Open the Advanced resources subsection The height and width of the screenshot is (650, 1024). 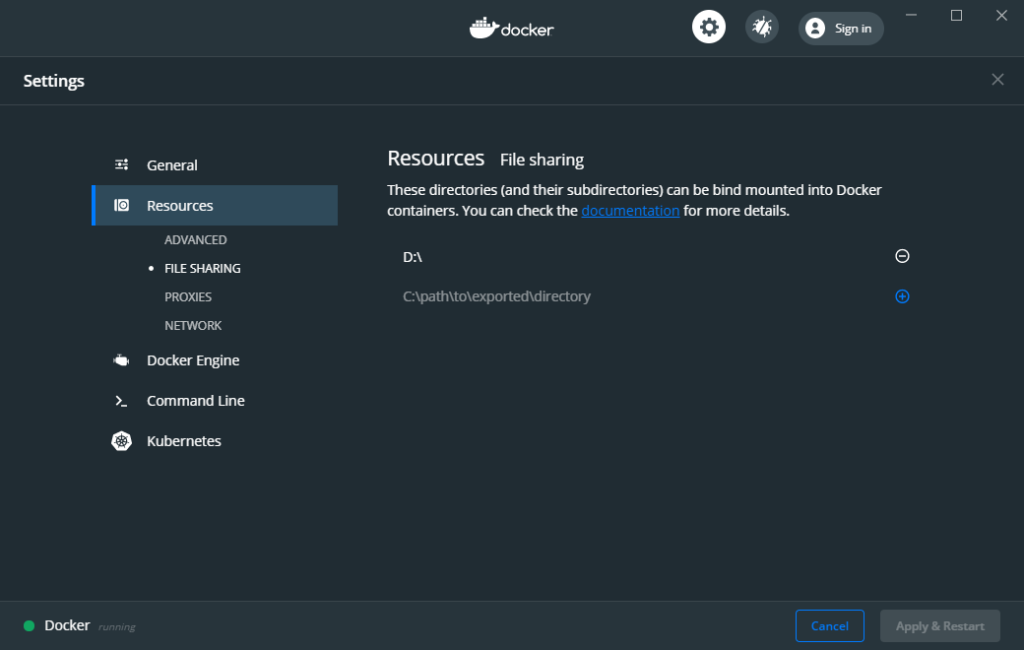coord(195,240)
